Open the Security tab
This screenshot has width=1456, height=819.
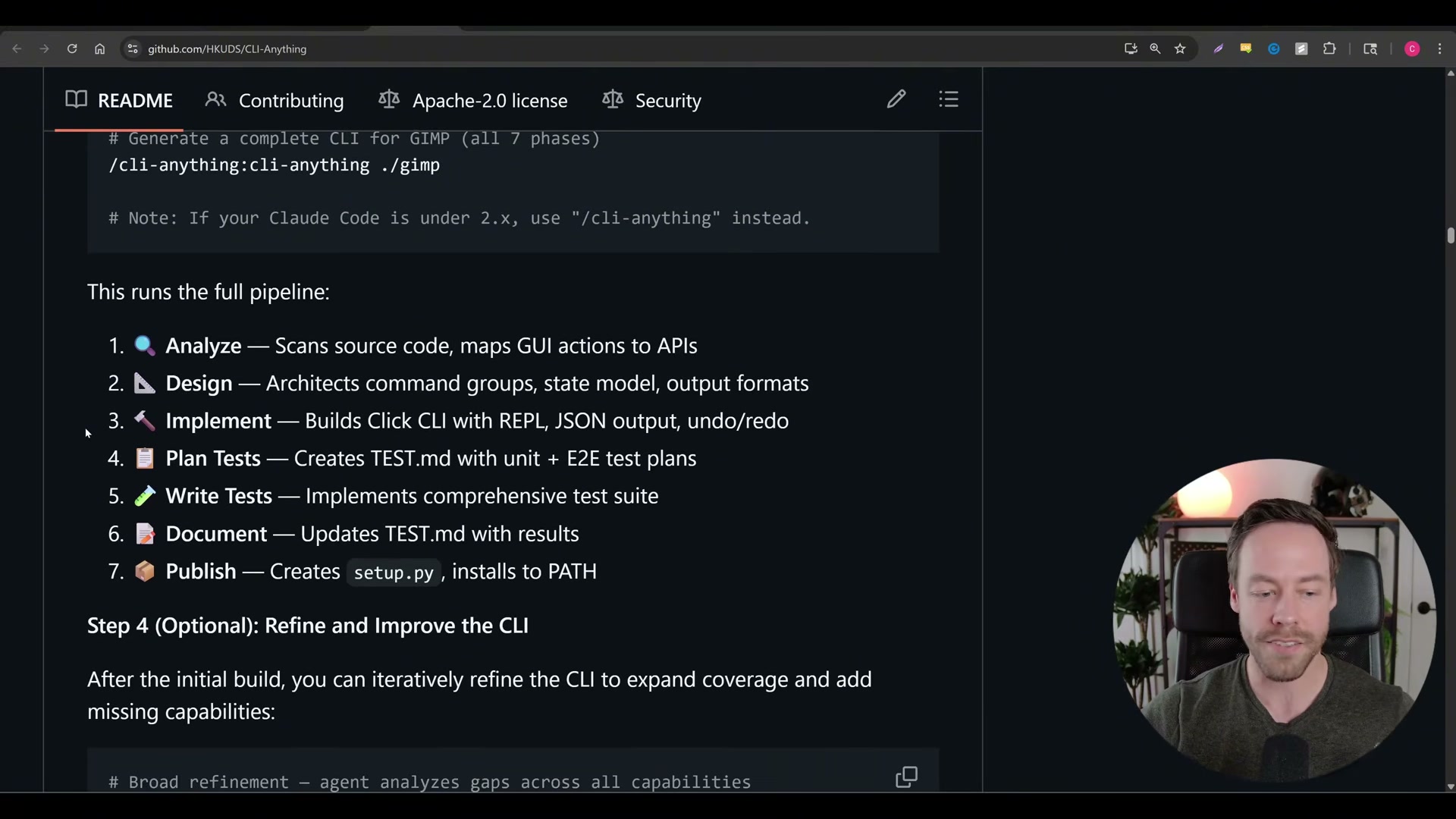click(652, 100)
